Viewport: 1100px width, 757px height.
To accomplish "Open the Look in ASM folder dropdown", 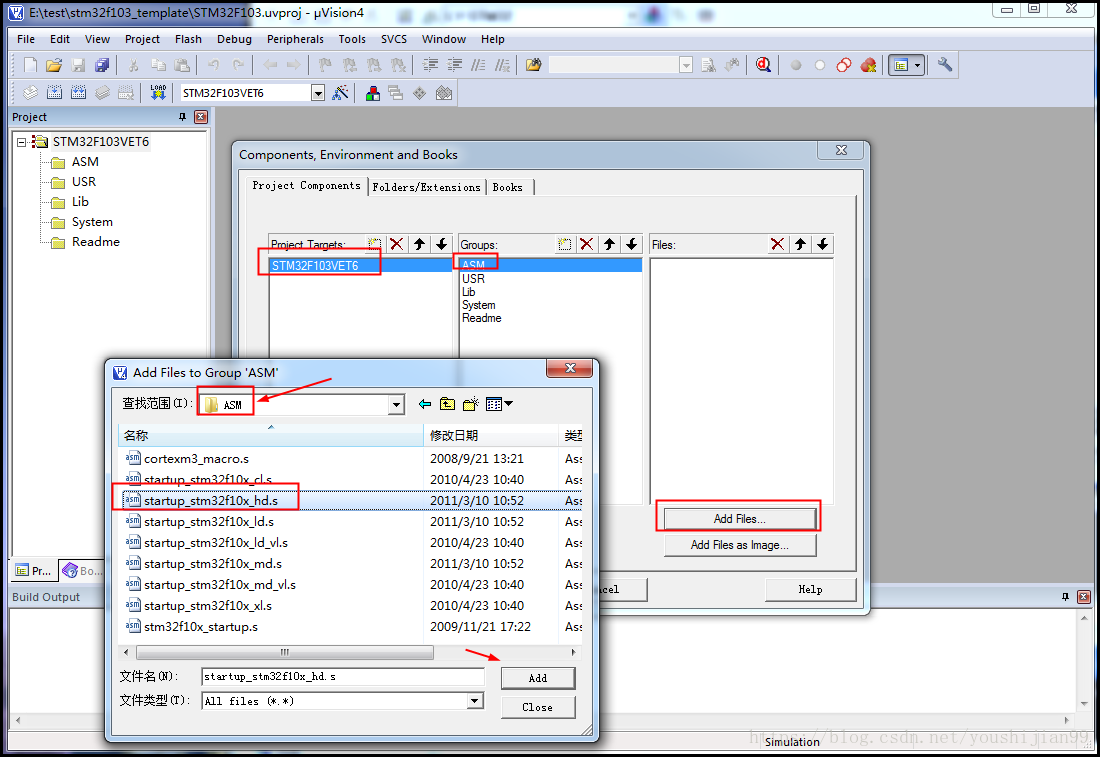I will (x=396, y=405).
